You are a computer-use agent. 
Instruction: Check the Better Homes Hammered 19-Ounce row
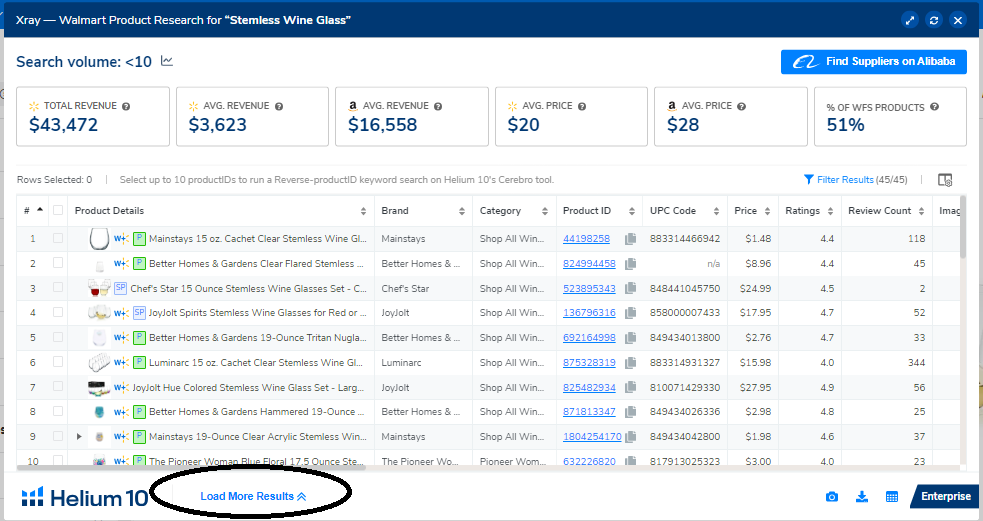(58, 411)
